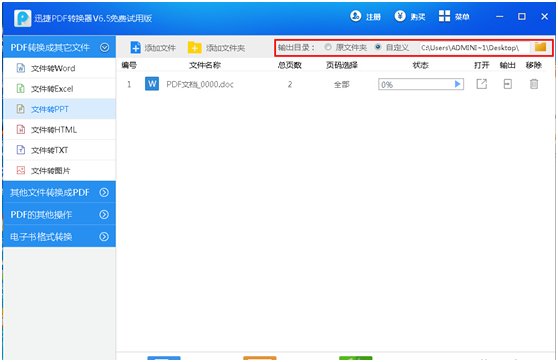The image size is (558, 362).
Task: Click the 编号 column header
Action: (x=129, y=65)
